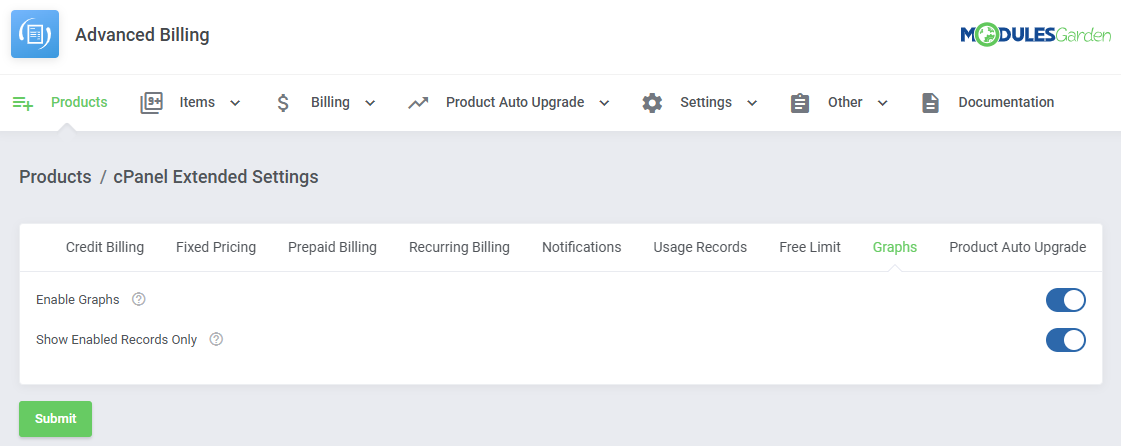Open the Product Auto Upgrade nav label
This screenshot has height=446, width=1121.
coord(515,102)
